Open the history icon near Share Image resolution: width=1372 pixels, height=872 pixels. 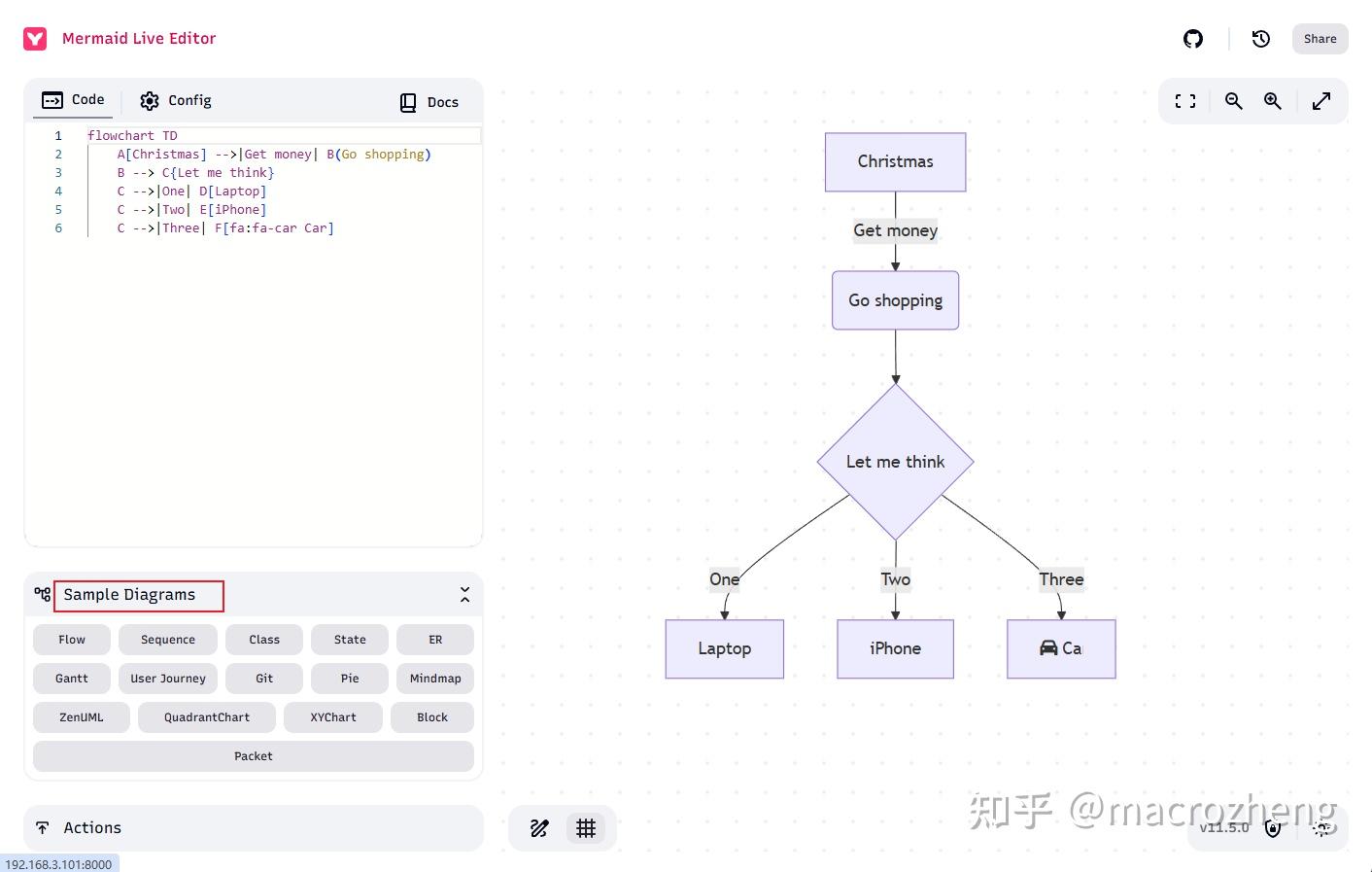(1261, 39)
